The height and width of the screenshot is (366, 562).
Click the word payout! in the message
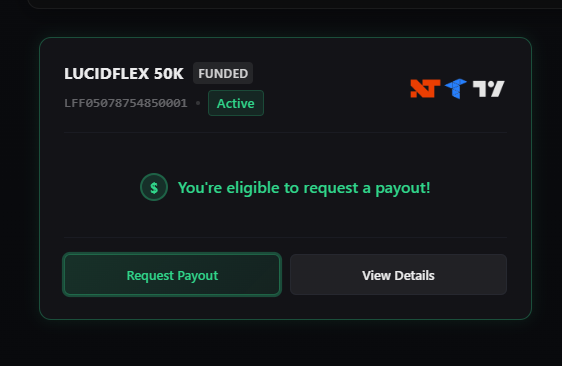[x=403, y=189]
